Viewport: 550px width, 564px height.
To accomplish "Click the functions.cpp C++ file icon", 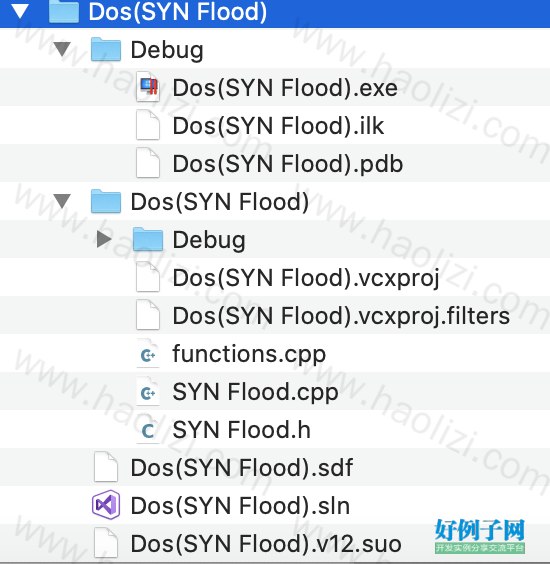I will pyautogui.click(x=148, y=354).
